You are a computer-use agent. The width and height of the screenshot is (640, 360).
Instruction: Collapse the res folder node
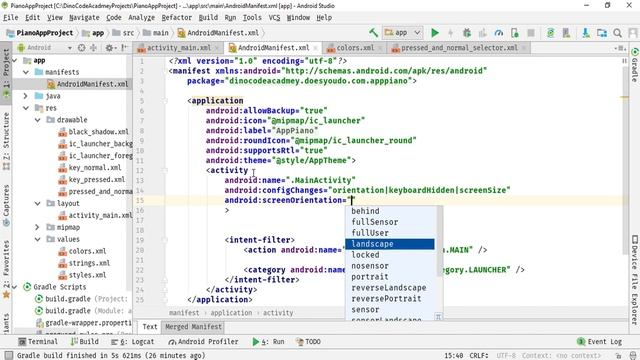(x=26, y=108)
